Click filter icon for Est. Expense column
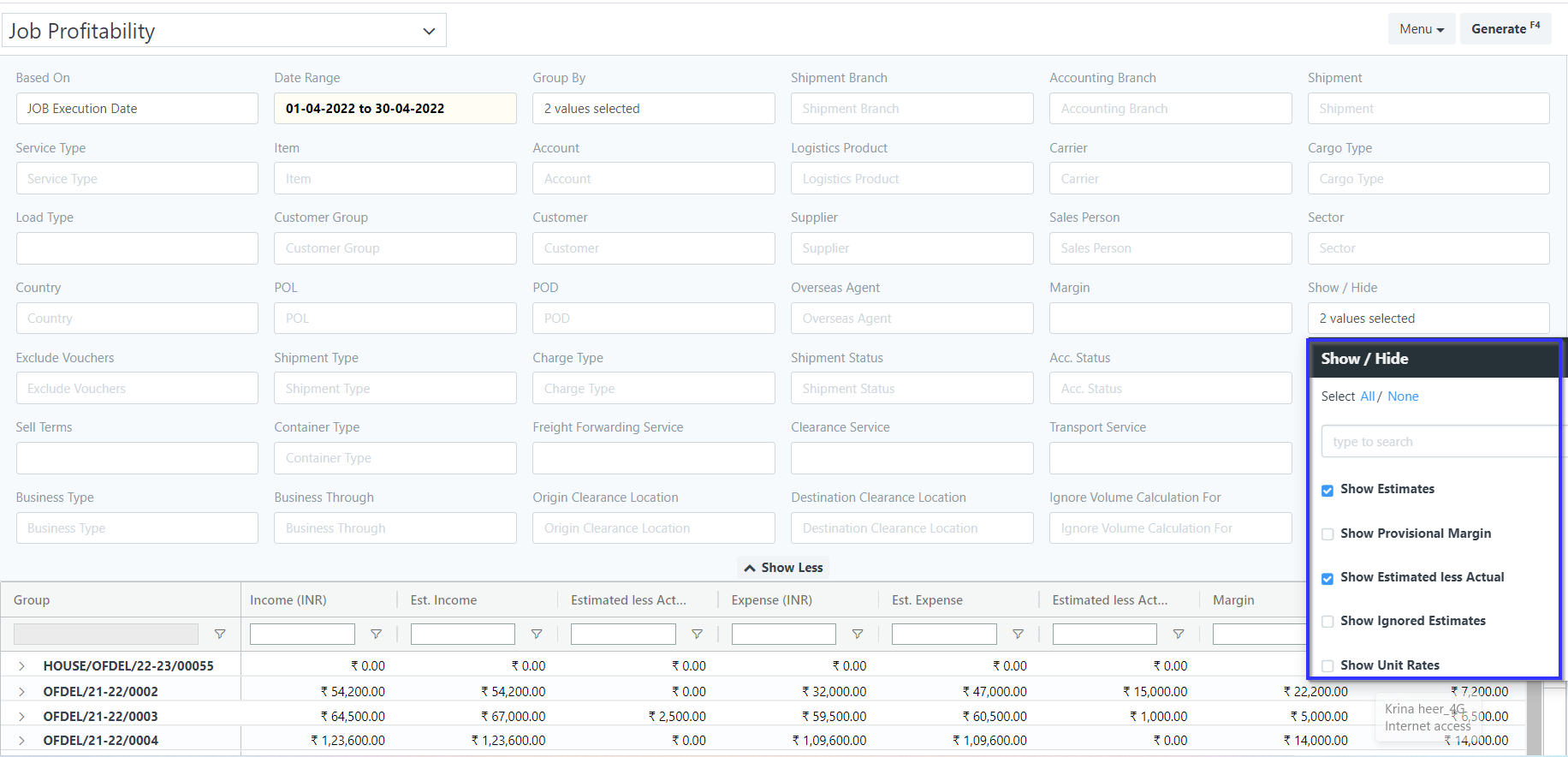 [1018, 635]
